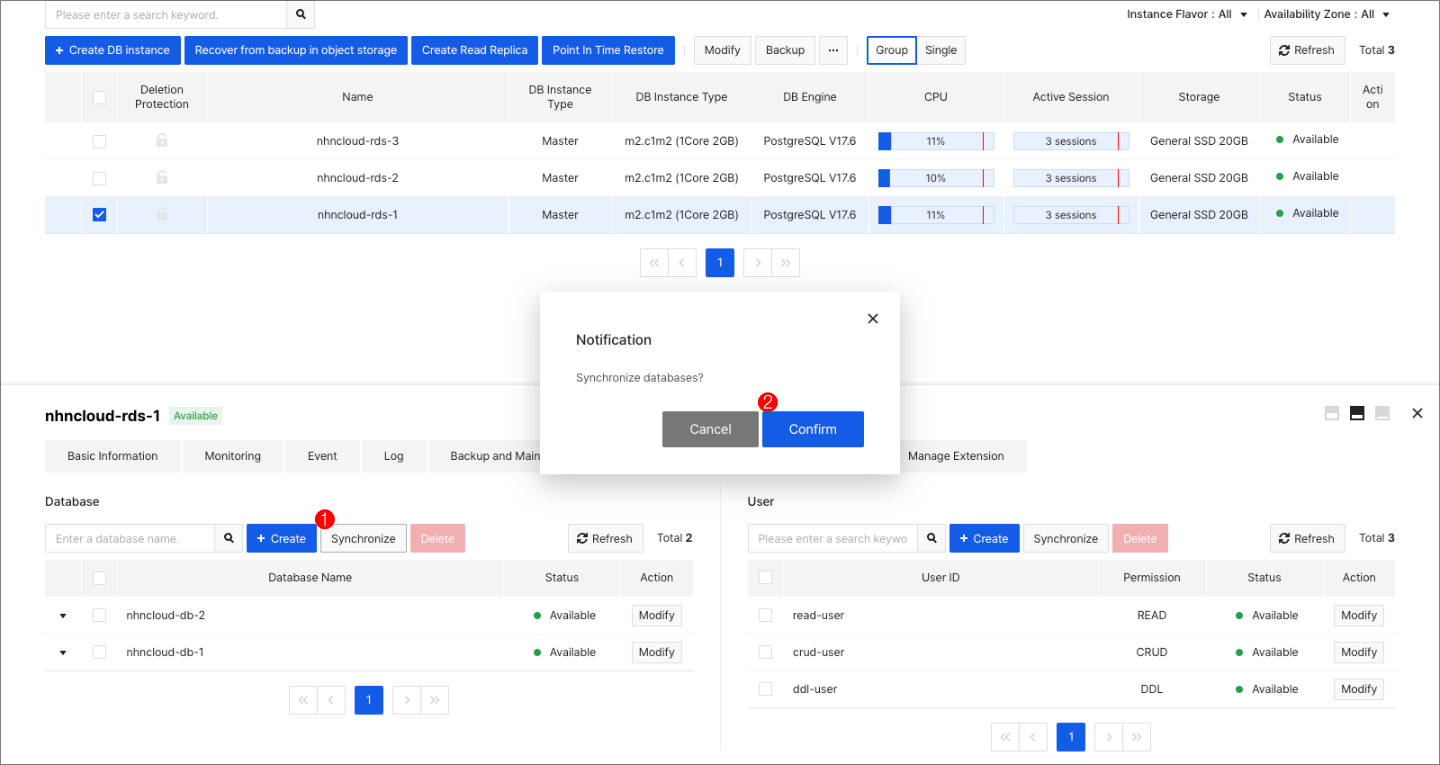The width and height of the screenshot is (1440, 765).
Task: Switch to the Monitoring tab
Action: [232, 456]
